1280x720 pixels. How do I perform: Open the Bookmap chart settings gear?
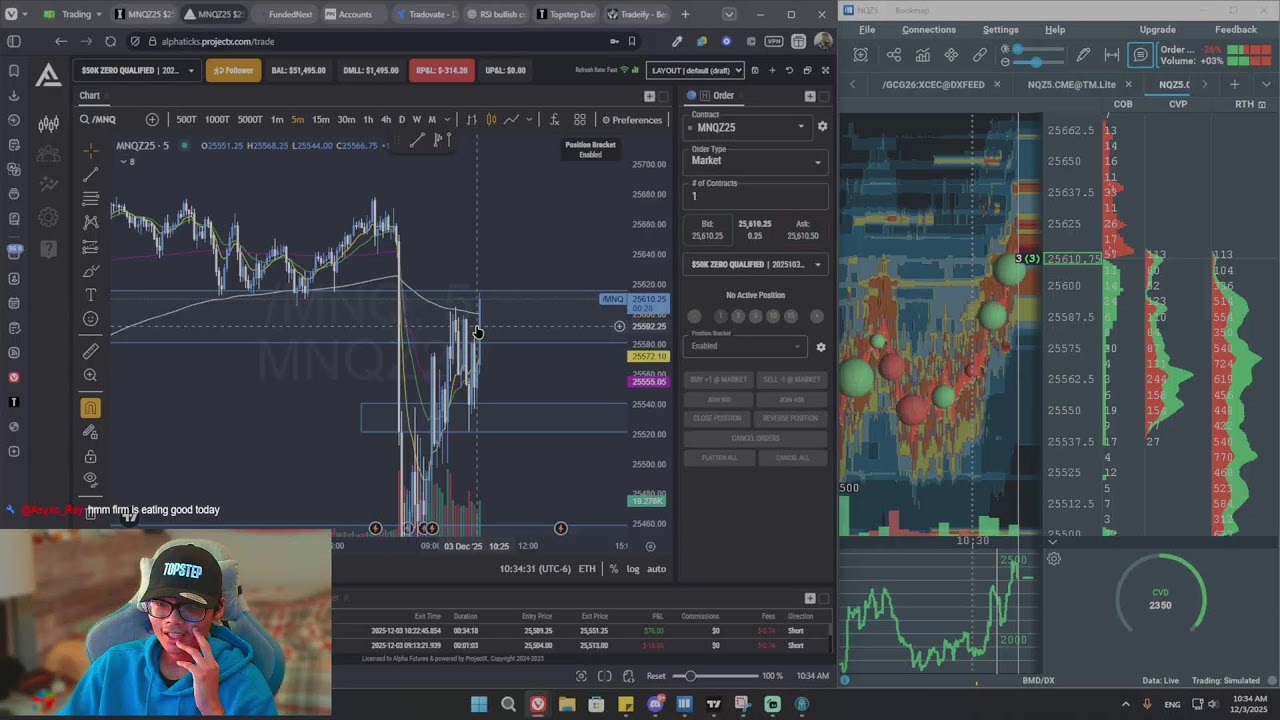(1054, 559)
